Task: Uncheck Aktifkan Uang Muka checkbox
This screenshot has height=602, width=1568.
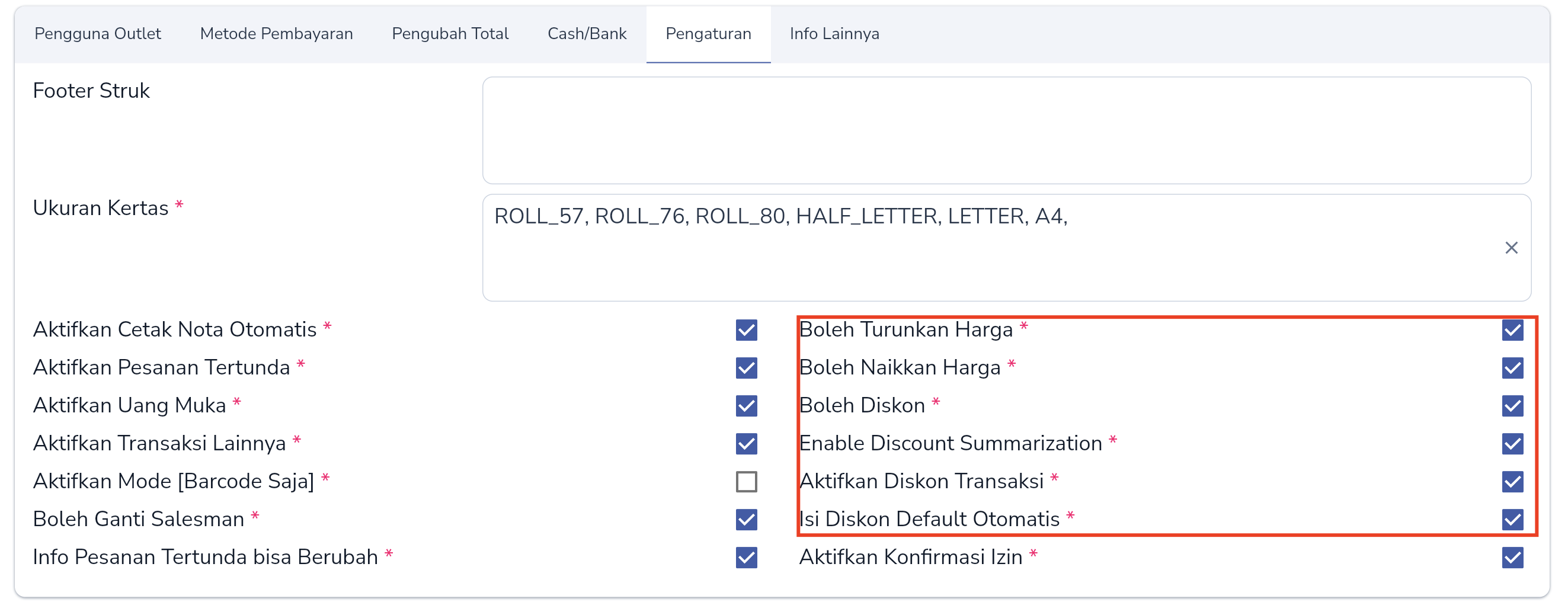Action: coord(746,405)
